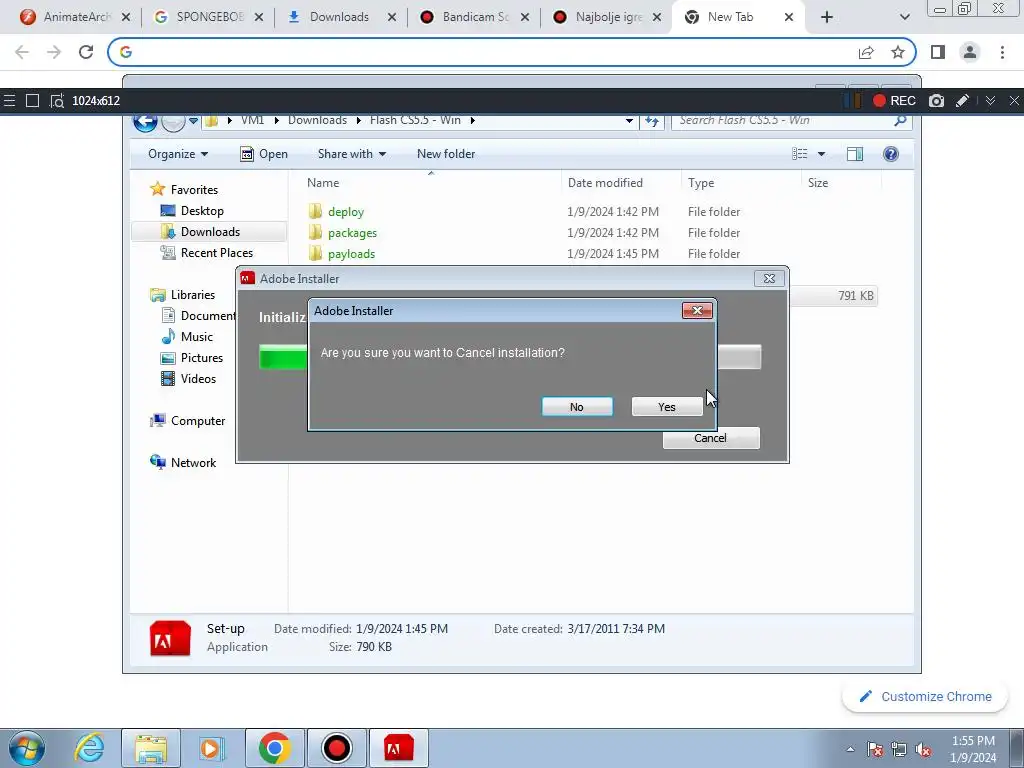
Task: Open the Chrome profile icon
Action: coord(970,52)
